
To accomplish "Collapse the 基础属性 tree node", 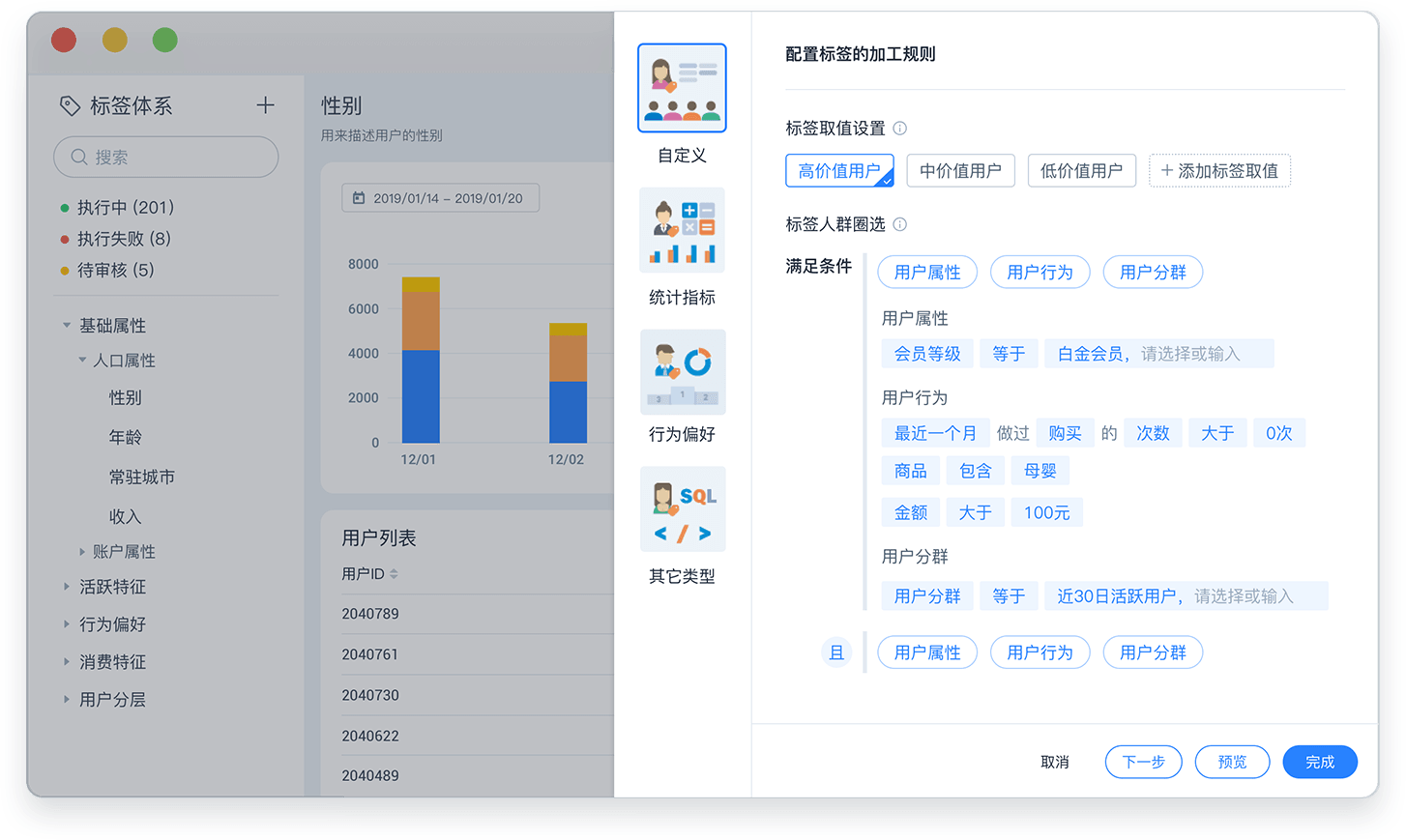I will tap(67, 326).
